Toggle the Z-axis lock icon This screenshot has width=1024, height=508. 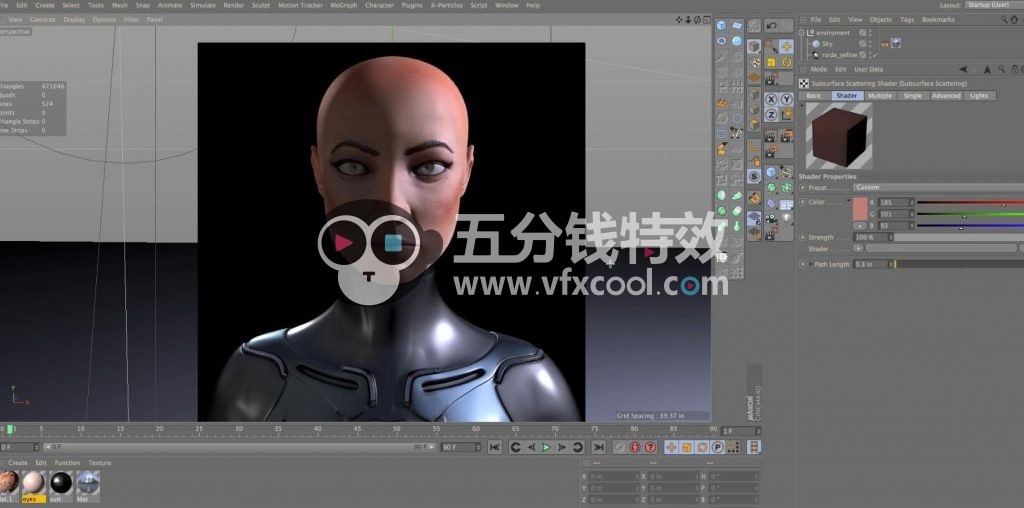click(771, 116)
